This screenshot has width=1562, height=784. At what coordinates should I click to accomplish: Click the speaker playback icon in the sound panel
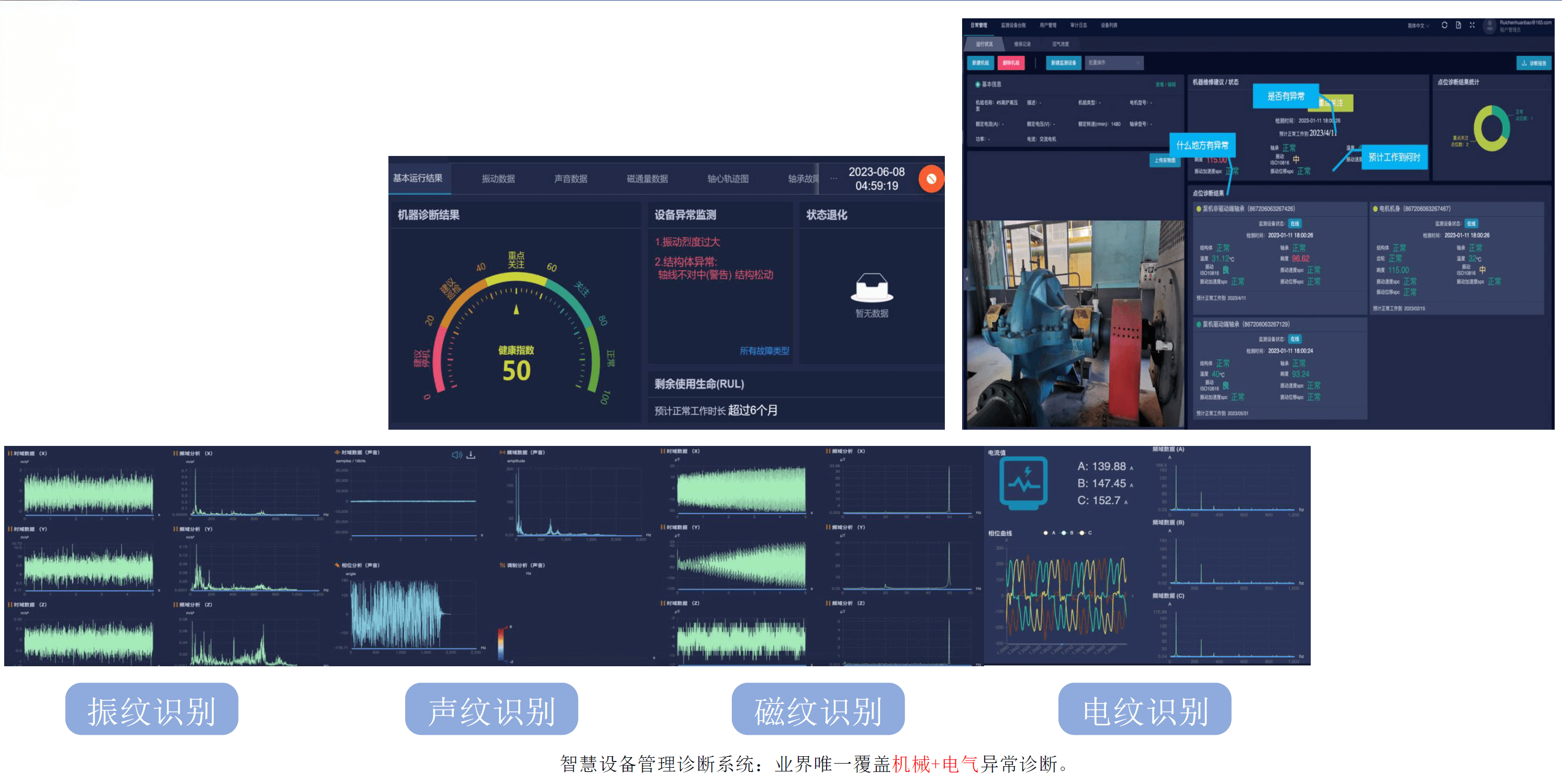pyautogui.click(x=455, y=455)
